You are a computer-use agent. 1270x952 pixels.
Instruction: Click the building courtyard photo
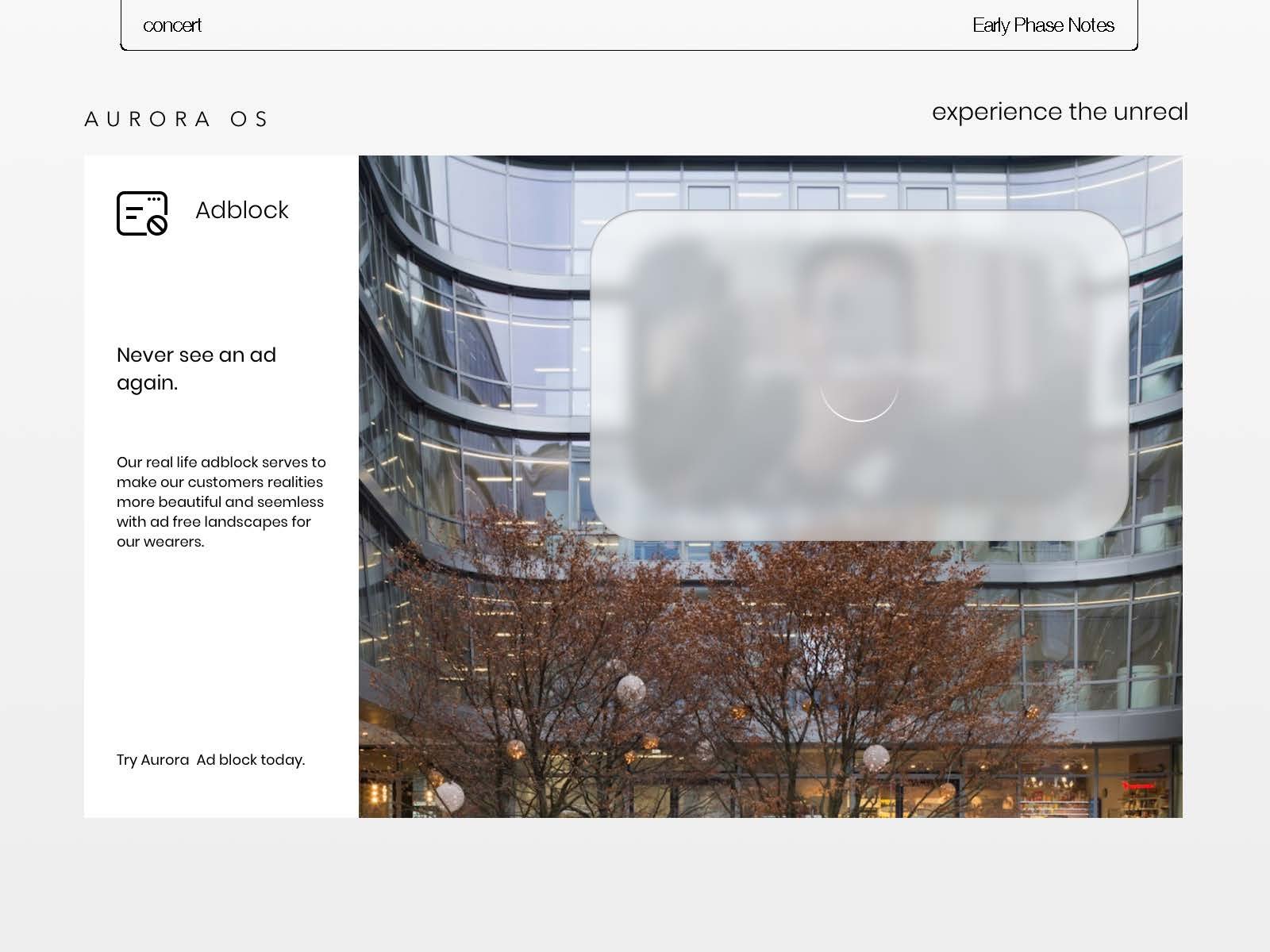coord(771,486)
